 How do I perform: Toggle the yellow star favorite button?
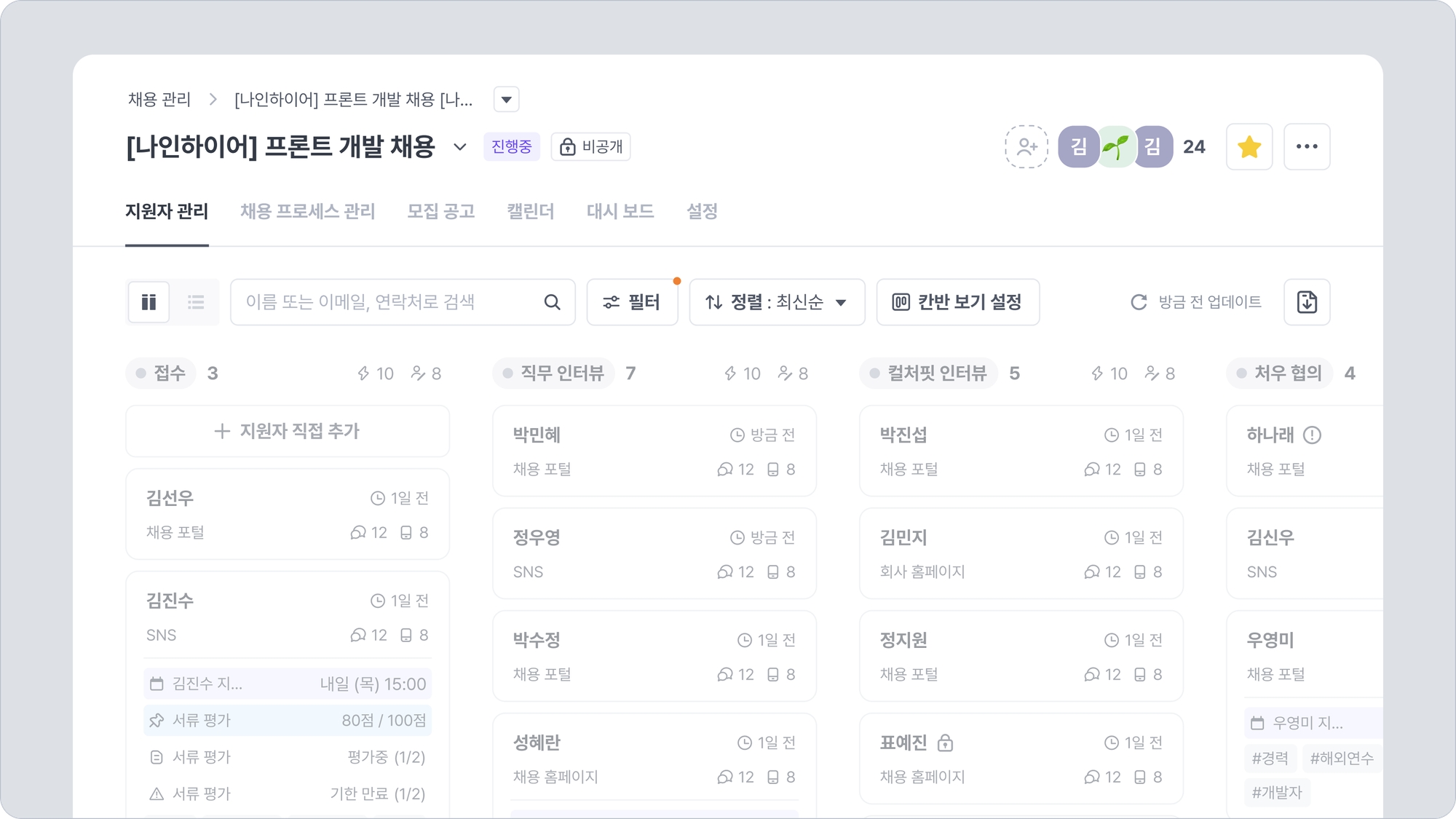click(x=1249, y=147)
